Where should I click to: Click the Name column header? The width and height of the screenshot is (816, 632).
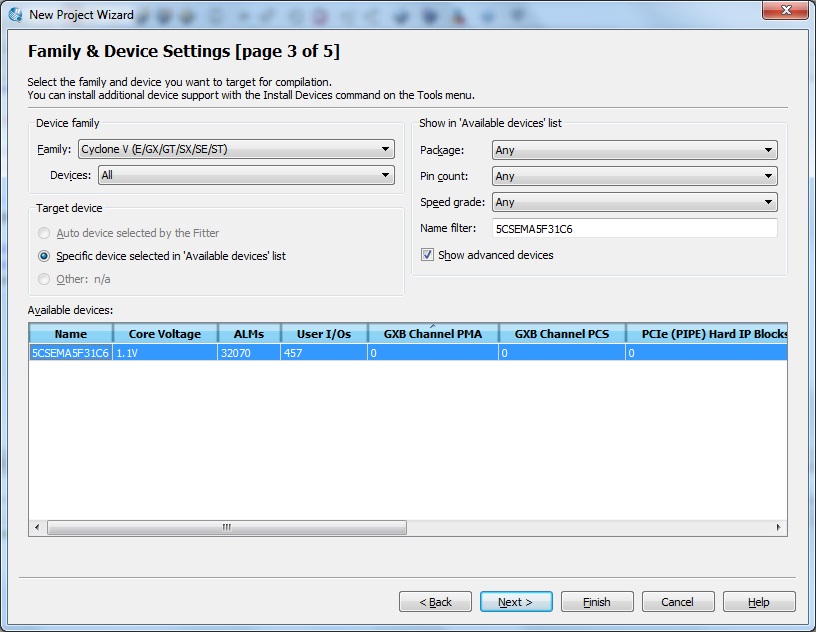68,333
